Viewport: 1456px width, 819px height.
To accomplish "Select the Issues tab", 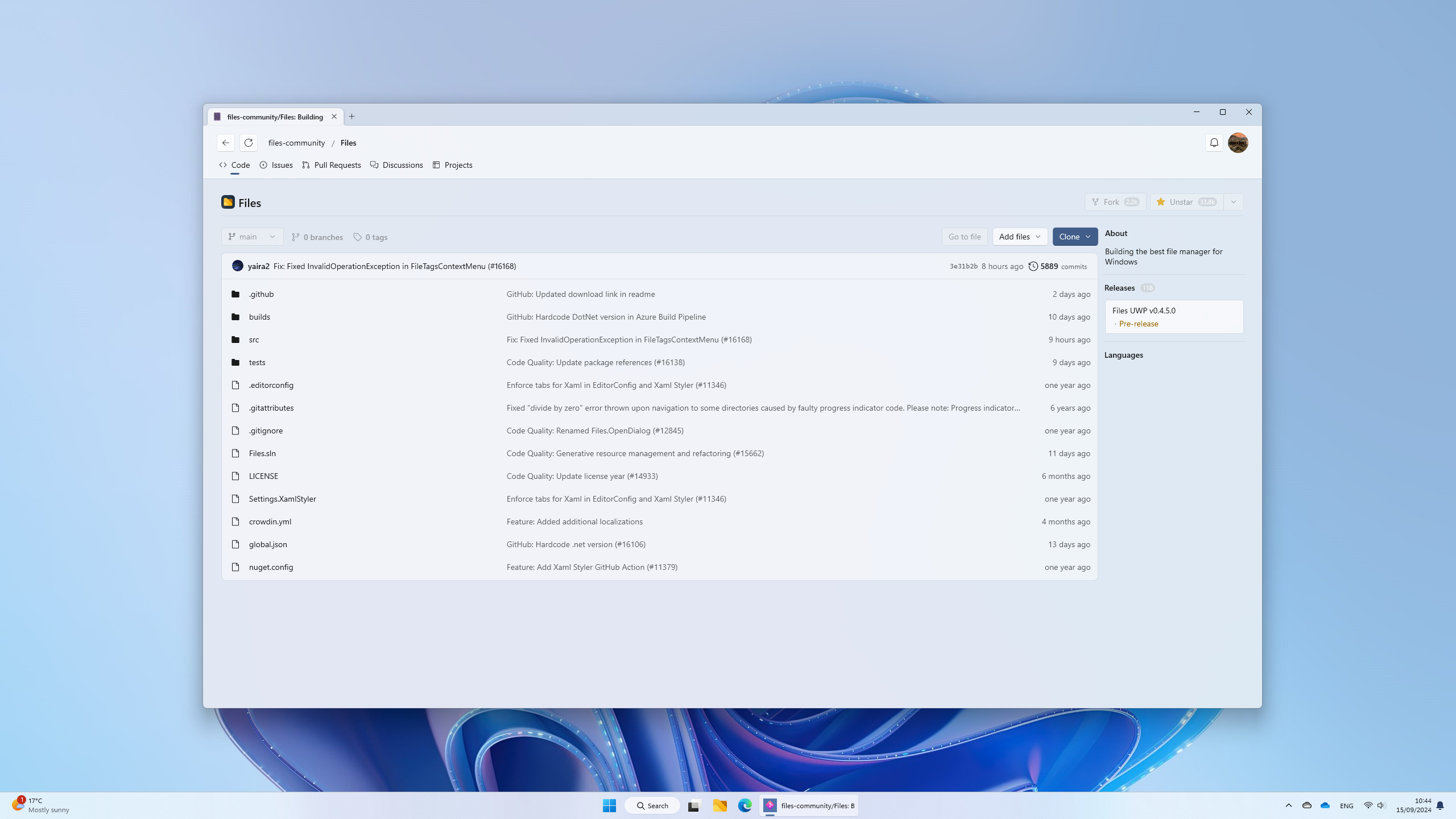I will click(x=281, y=165).
